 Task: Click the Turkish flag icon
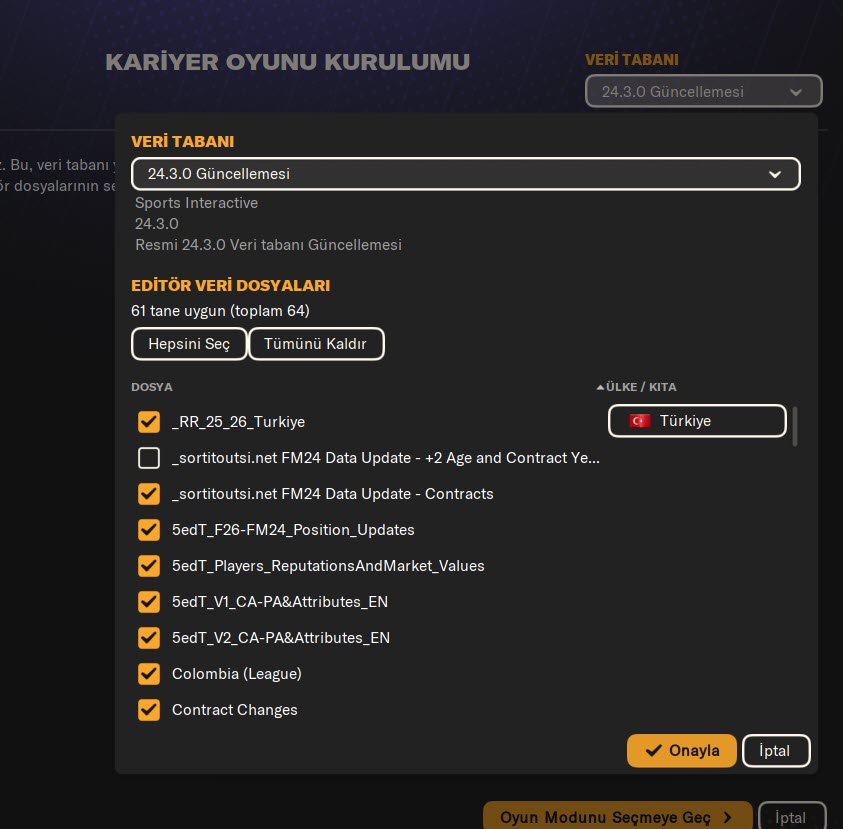639,421
